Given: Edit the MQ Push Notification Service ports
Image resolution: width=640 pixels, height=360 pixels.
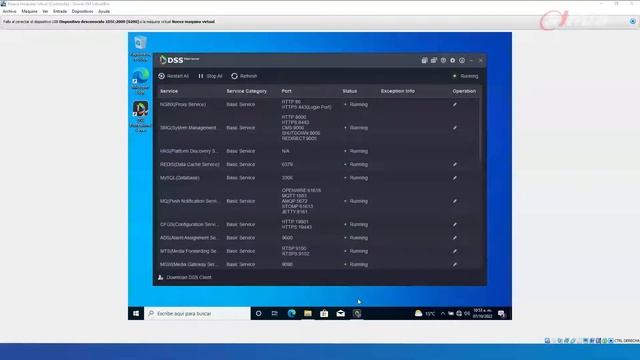Looking at the screenshot, I should click(455, 201).
